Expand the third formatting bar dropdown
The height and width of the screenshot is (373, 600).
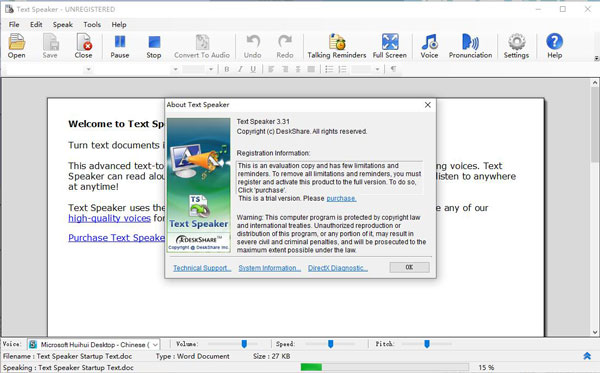coord(211,70)
